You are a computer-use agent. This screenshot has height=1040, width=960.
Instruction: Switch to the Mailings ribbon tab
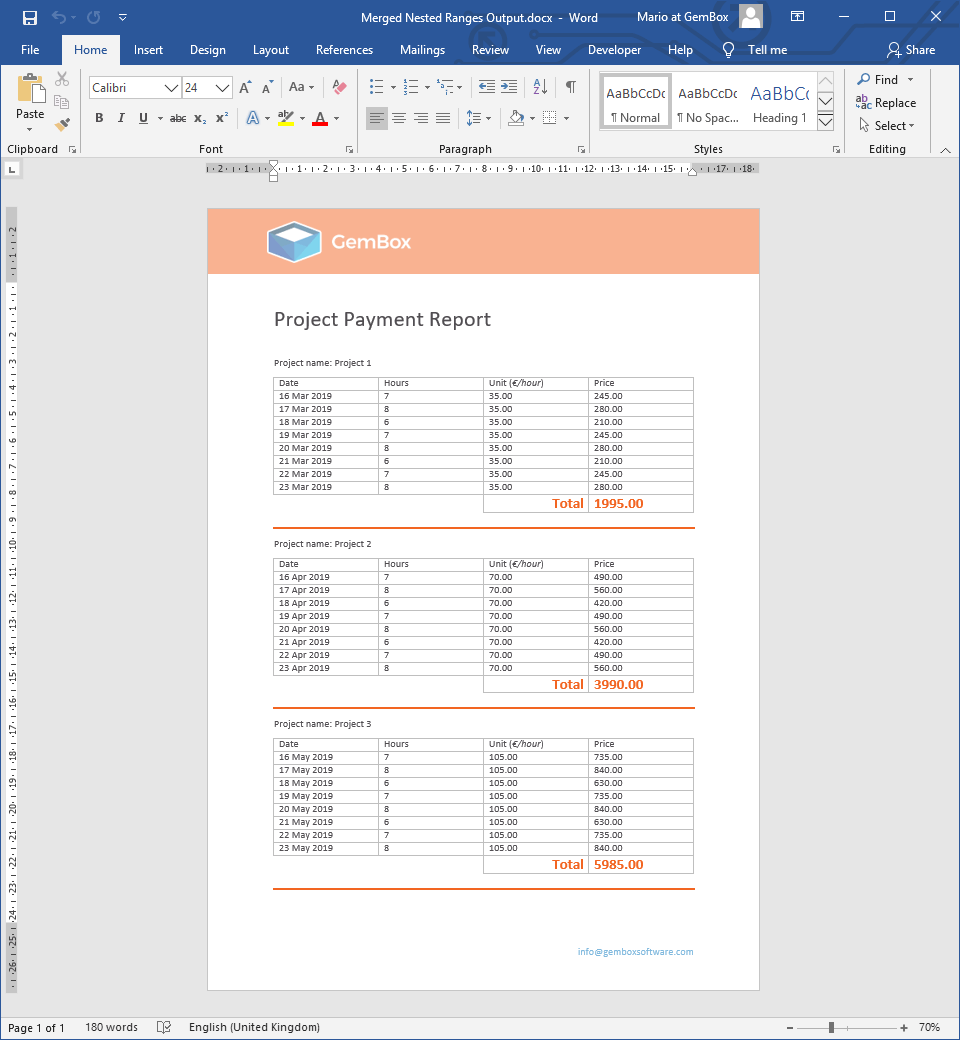pos(422,49)
